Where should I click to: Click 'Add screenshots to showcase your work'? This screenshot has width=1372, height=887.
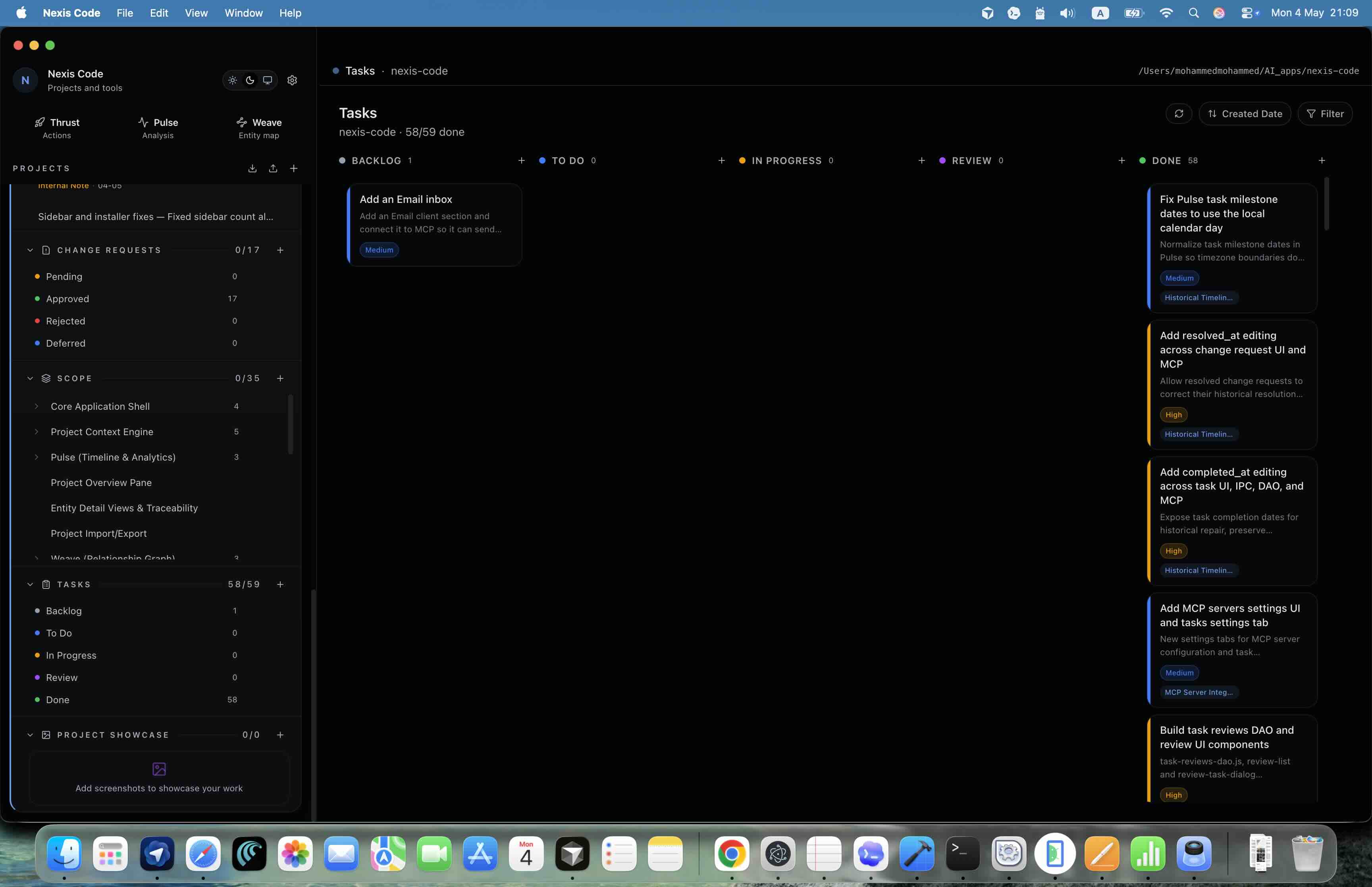159,788
